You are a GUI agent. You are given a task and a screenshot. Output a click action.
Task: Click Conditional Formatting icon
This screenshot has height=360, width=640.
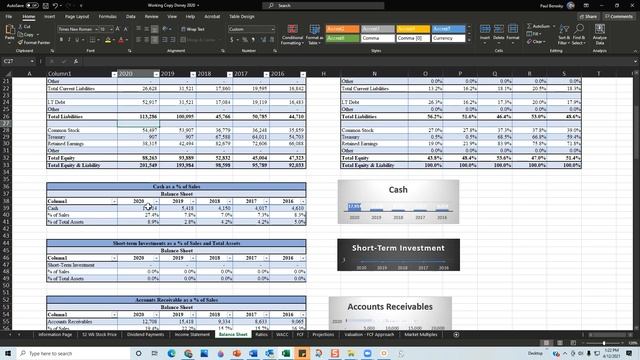pos(292,30)
